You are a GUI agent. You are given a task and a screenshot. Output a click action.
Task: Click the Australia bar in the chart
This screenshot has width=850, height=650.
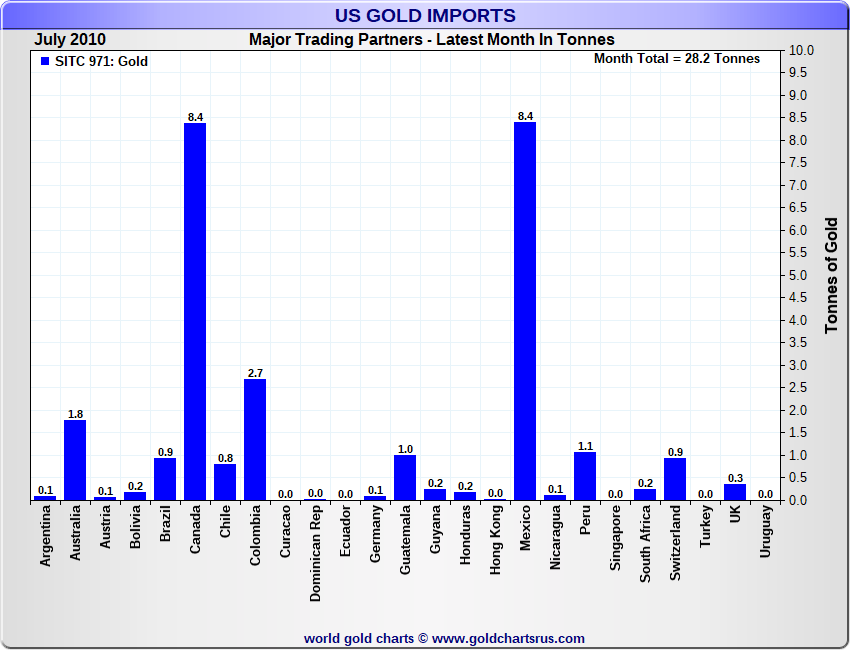pos(75,460)
